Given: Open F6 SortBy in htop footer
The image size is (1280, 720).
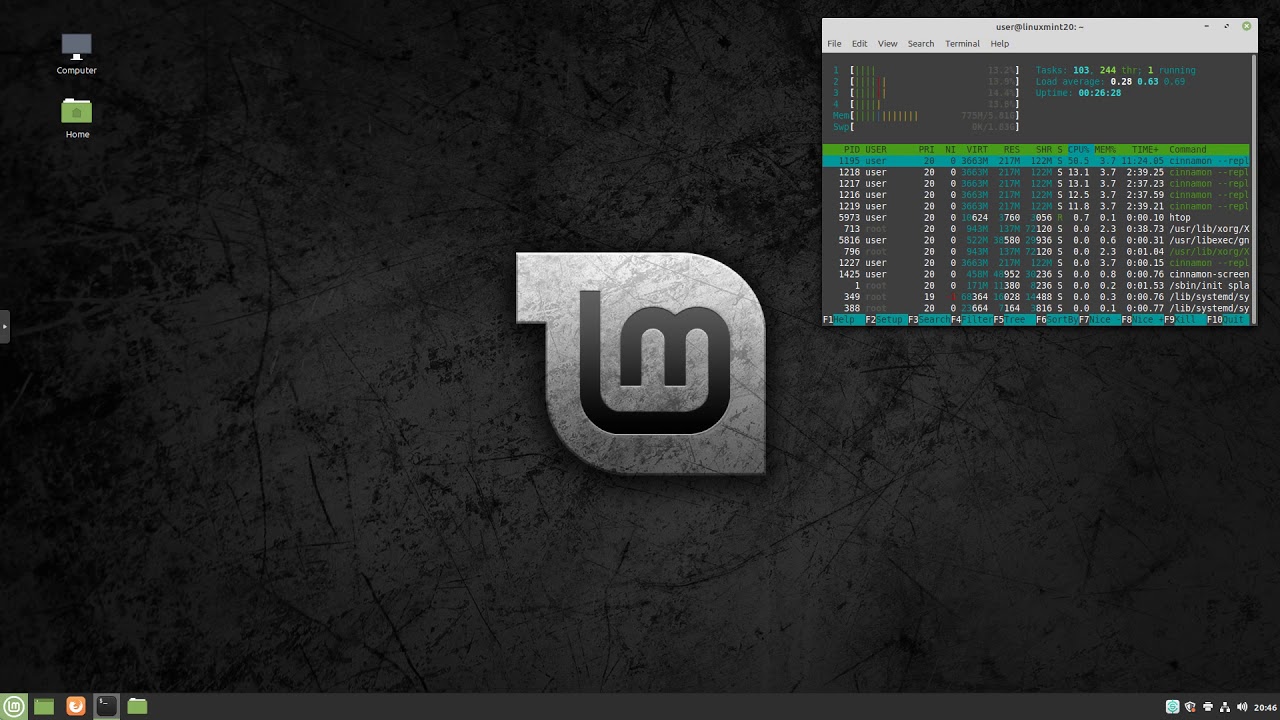Looking at the screenshot, I should point(1056,320).
